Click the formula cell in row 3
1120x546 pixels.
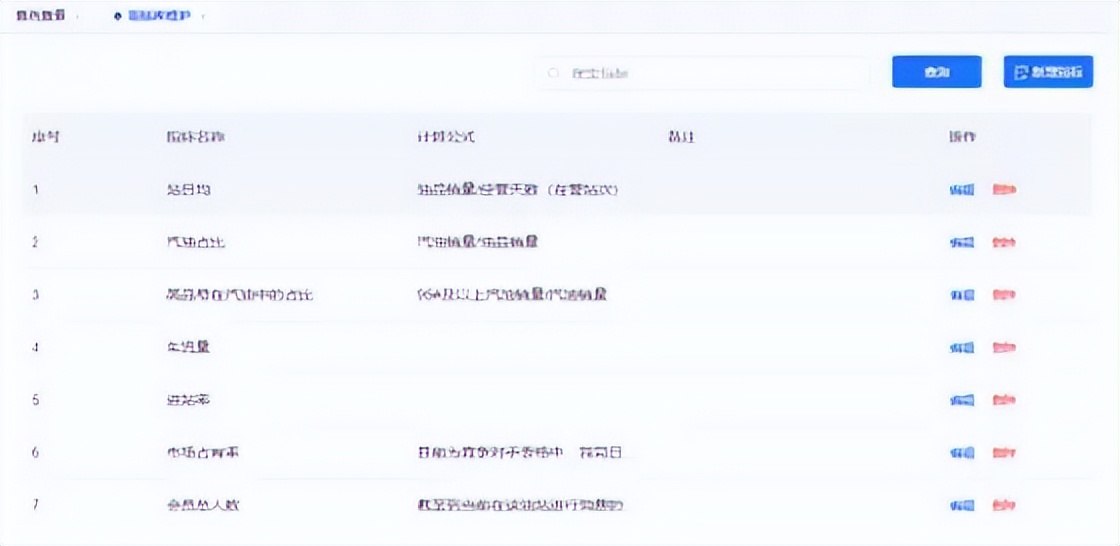coord(512,294)
